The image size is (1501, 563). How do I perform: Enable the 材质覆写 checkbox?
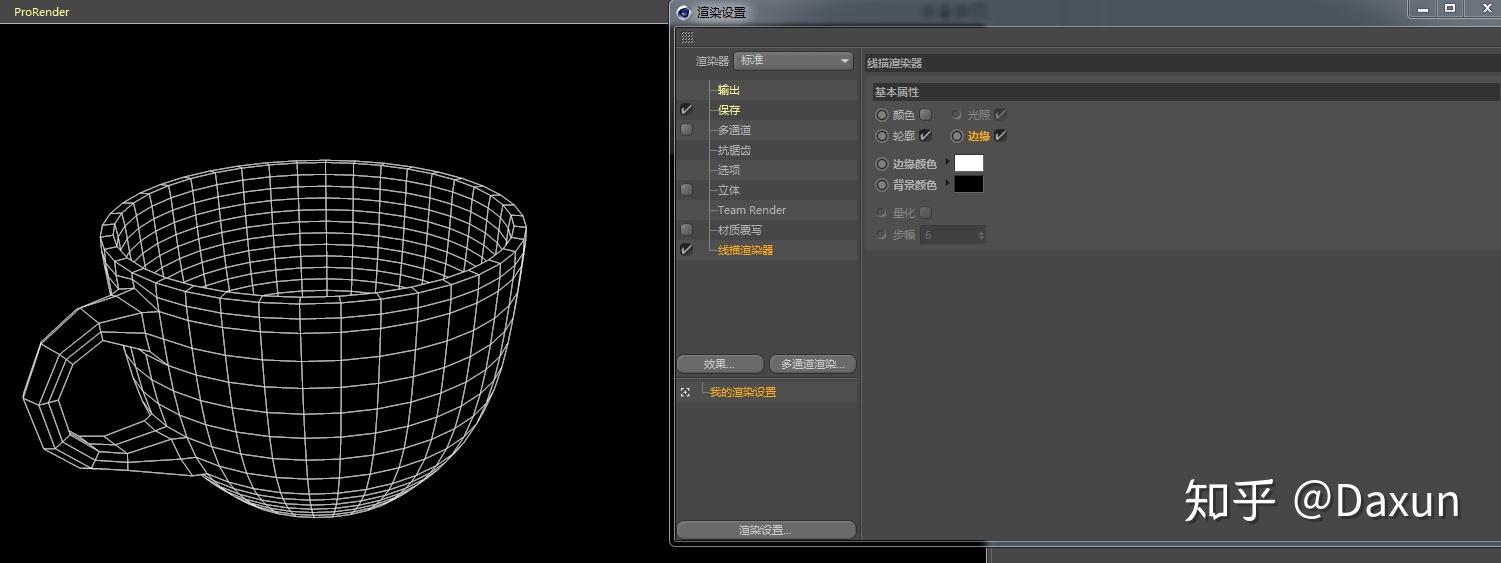pos(686,230)
